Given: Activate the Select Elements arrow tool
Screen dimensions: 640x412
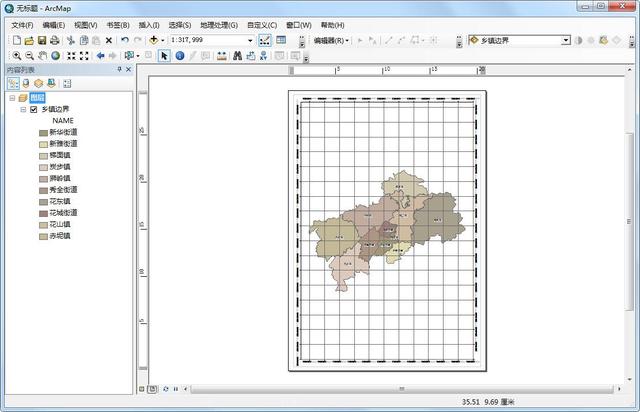Looking at the screenshot, I should click(164, 56).
